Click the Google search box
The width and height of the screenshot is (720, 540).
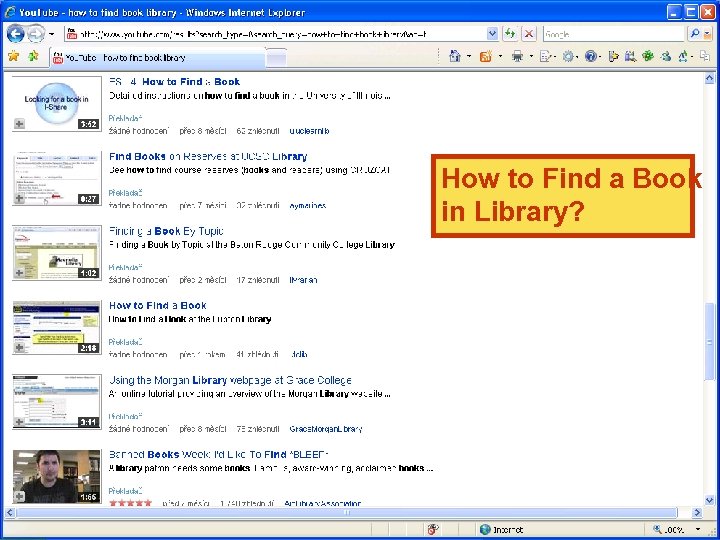pyautogui.click(x=613, y=34)
